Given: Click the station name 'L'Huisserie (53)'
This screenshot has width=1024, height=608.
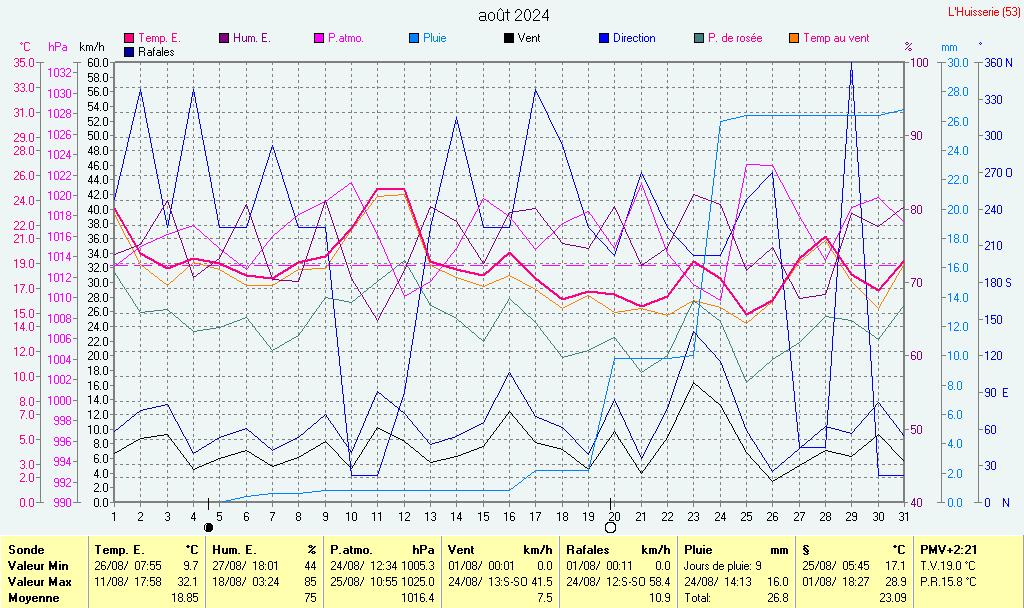Looking at the screenshot, I should (x=984, y=12).
